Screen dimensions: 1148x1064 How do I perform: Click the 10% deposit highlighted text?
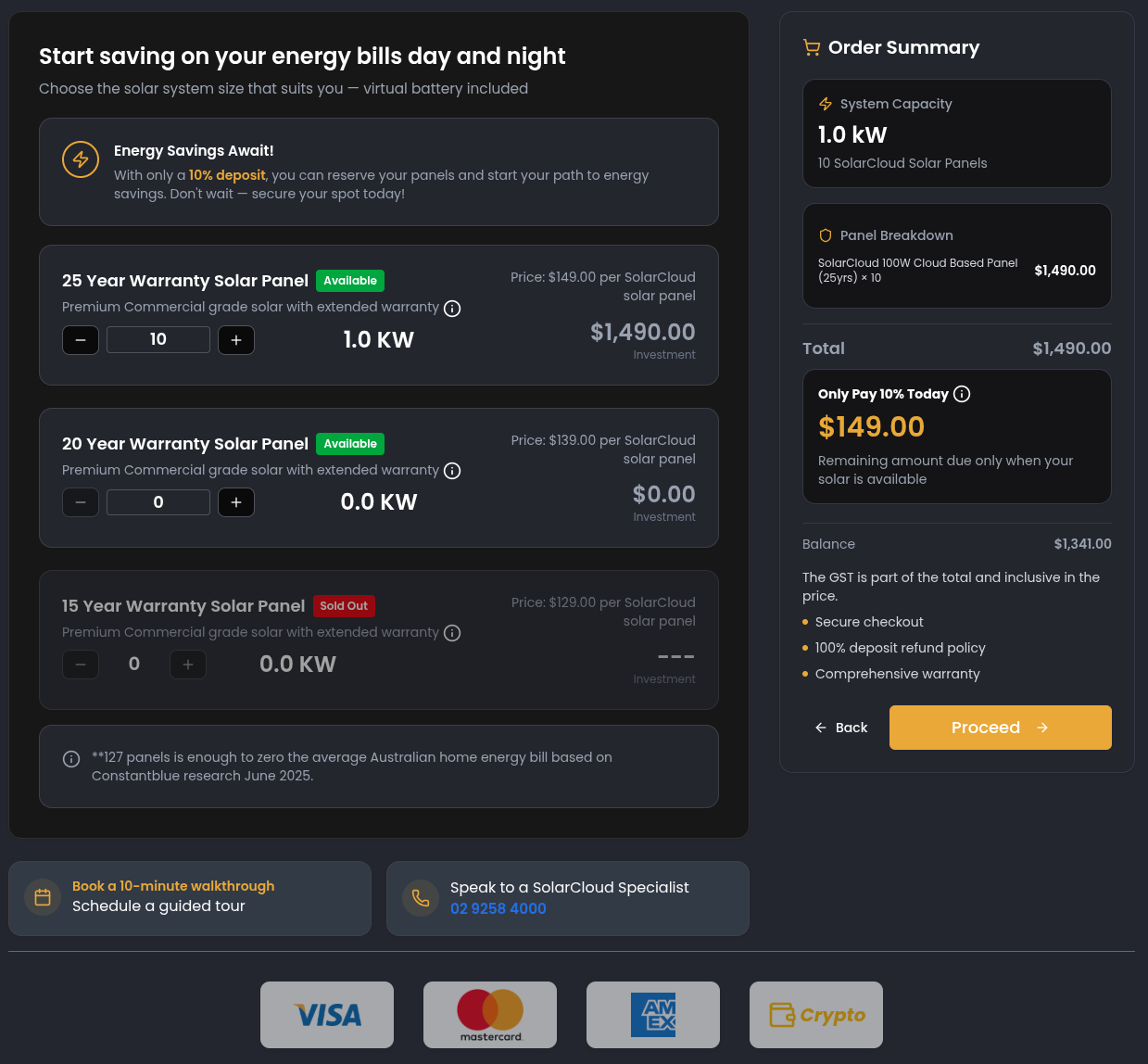click(227, 175)
